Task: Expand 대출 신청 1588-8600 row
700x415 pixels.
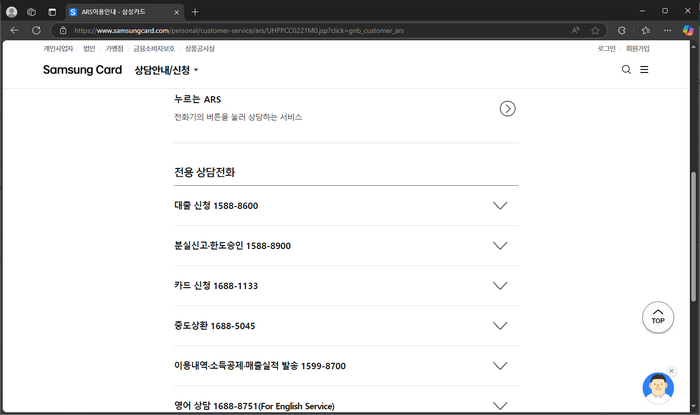Action: (346, 206)
